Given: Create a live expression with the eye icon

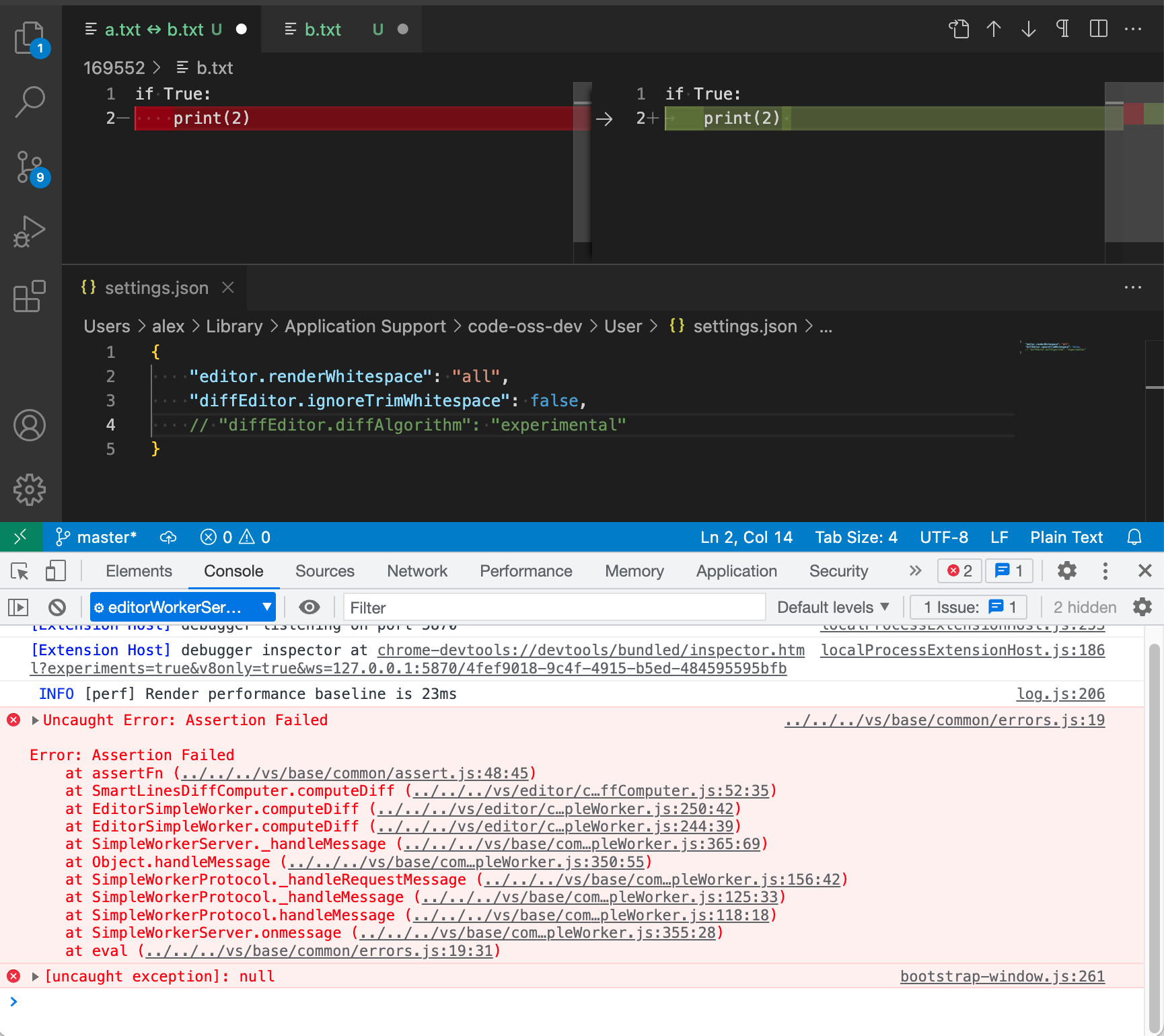Looking at the screenshot, I should pyautogui.click(x=310, y=606).
